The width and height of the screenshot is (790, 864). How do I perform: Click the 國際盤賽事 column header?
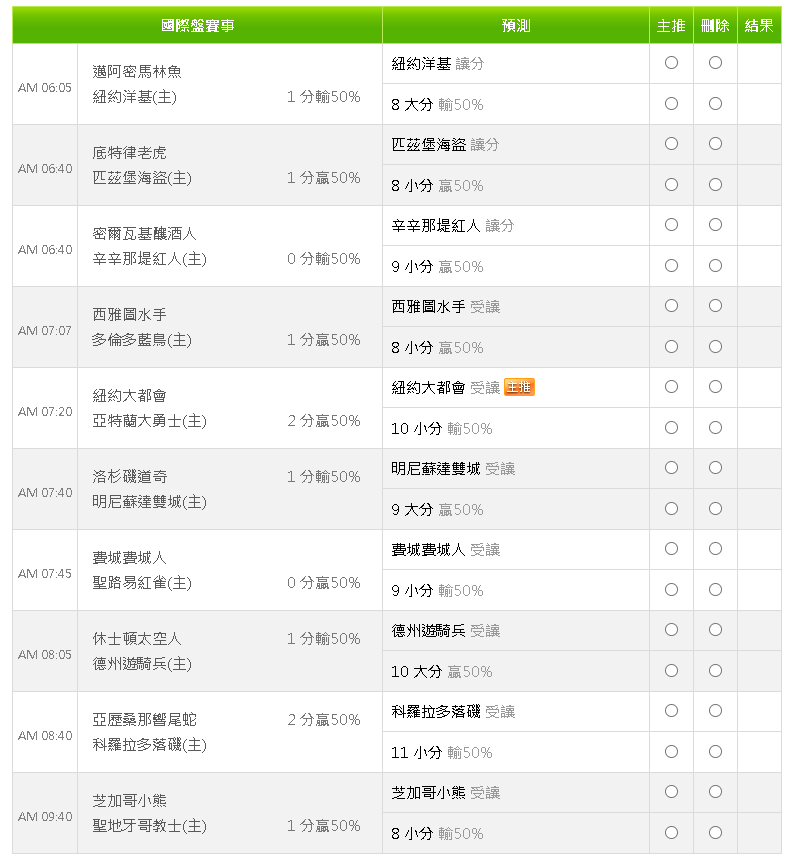pos(197,25)
